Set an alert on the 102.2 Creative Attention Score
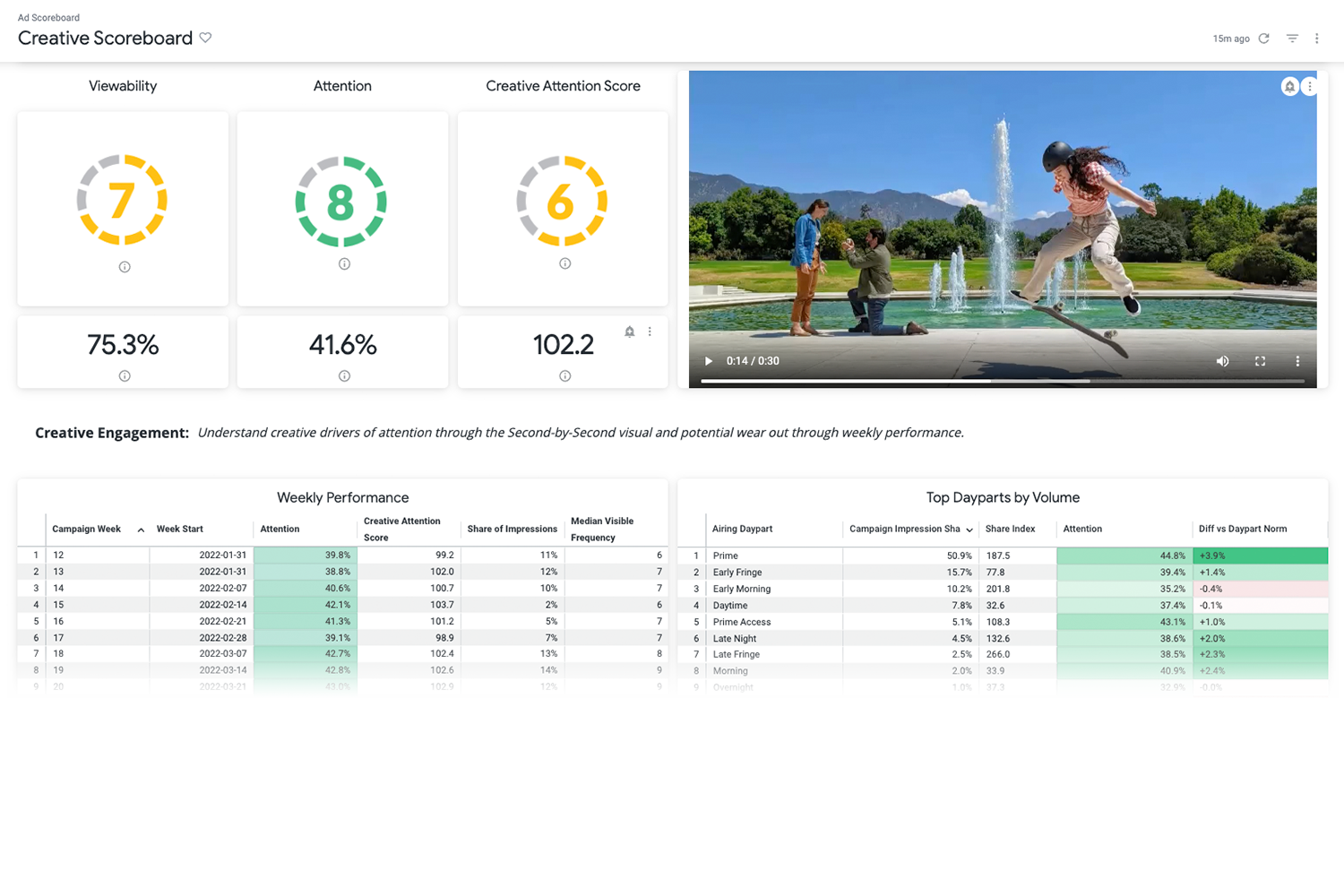Screen dimensions: 1344x896 pyautogui.click(x=629, y=332)
